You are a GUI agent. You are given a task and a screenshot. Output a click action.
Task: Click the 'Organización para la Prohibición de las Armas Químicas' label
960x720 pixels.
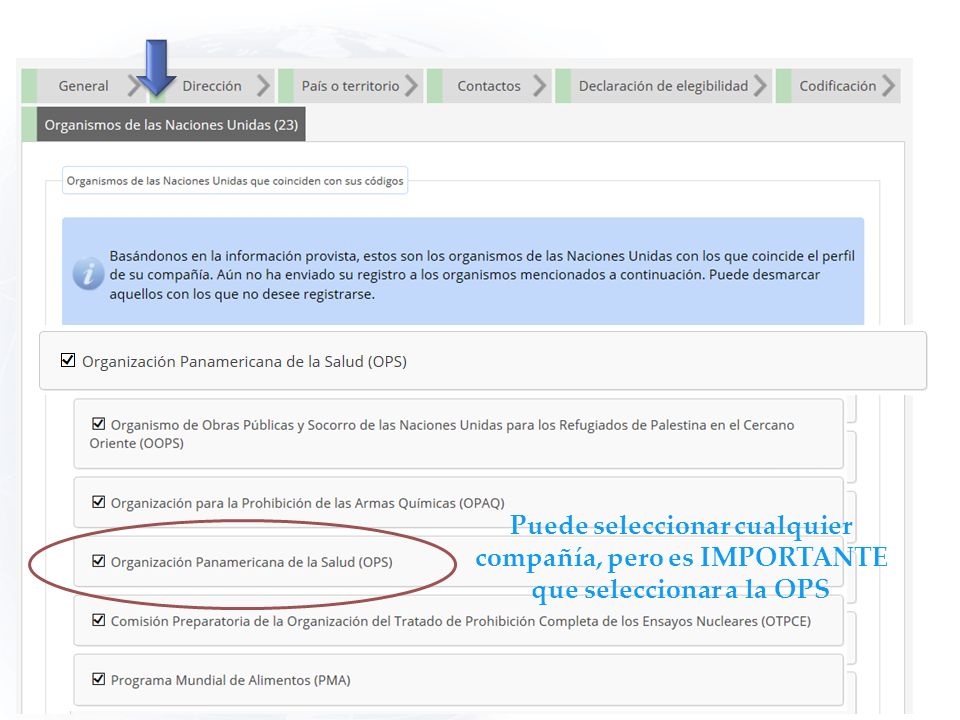307,503
